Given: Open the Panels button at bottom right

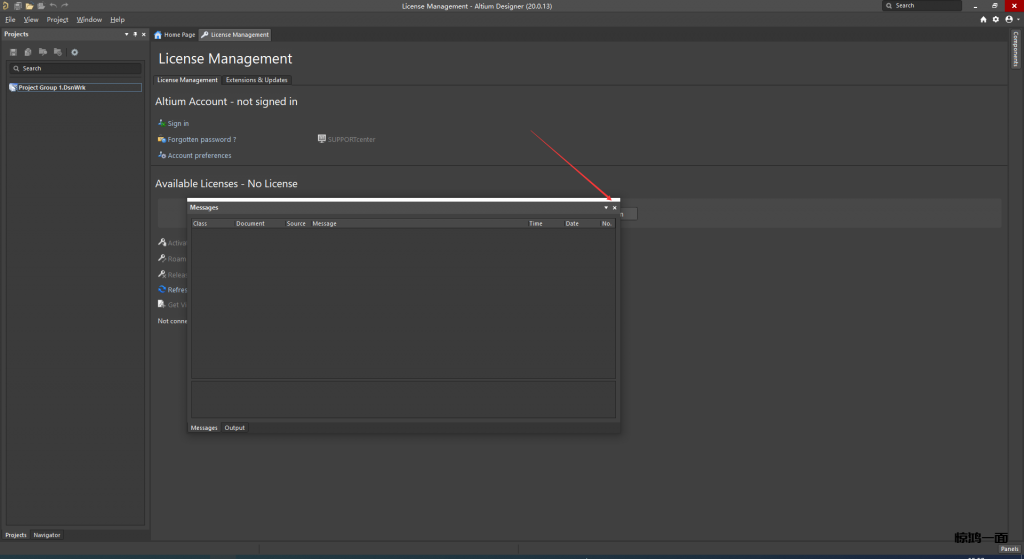Looking at the screenshot, I should coord(1009,549).
